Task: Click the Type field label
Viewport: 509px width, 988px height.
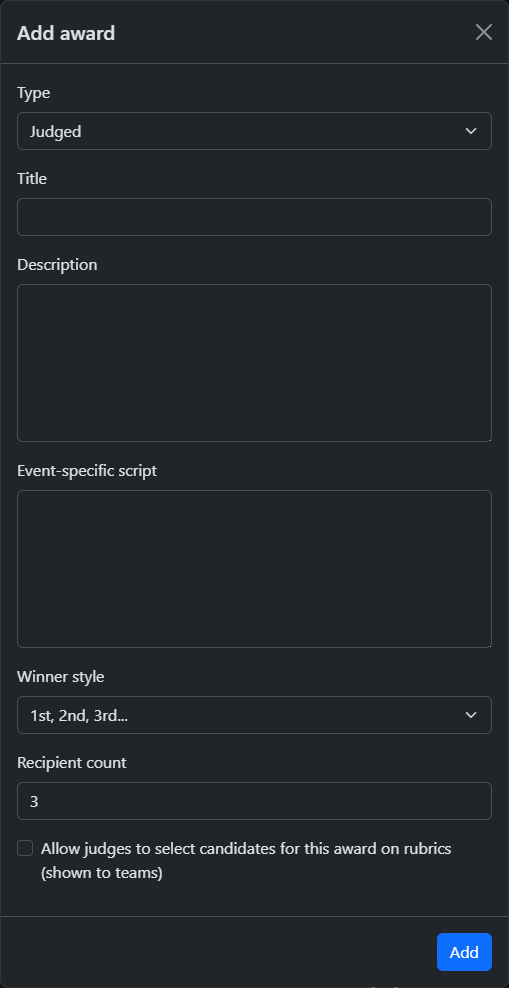Action: click(33, 93)
